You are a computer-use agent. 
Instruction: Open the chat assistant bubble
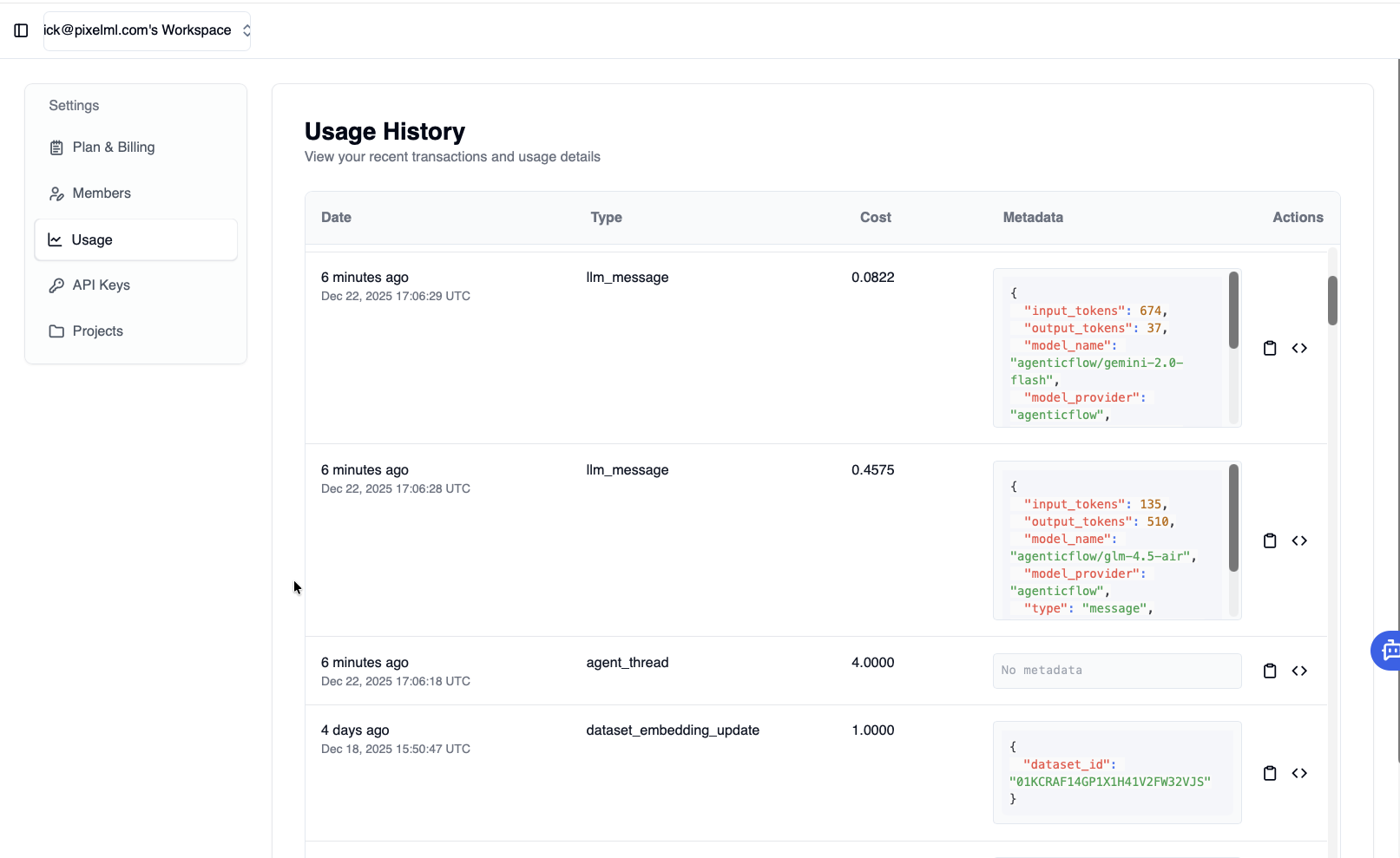1388,650
